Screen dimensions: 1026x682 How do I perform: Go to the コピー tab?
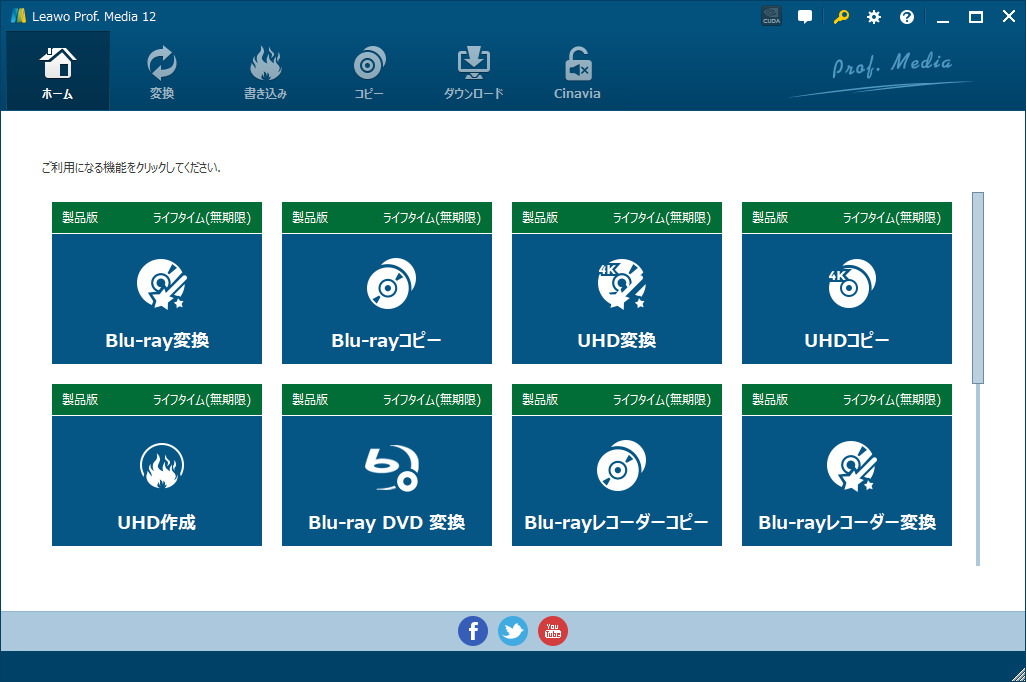[x=369, y=72]
